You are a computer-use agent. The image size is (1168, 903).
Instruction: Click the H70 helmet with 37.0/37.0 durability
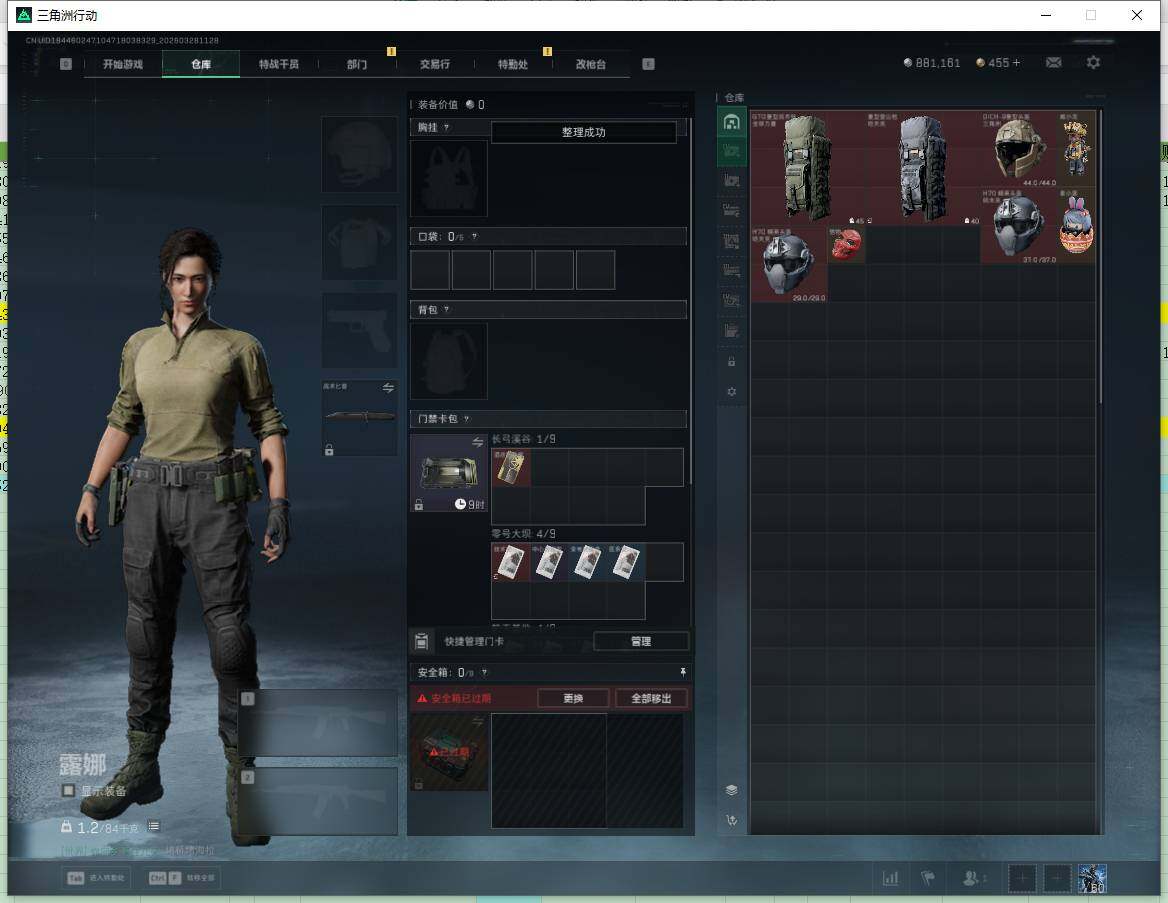(x=1018, y=225)
